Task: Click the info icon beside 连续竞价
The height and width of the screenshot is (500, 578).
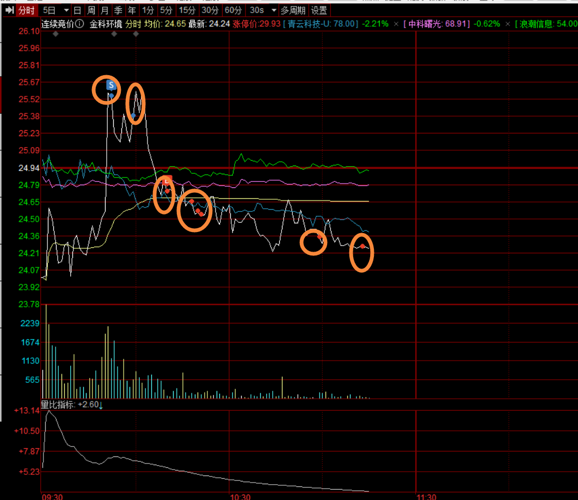Action: click(80, 24)
